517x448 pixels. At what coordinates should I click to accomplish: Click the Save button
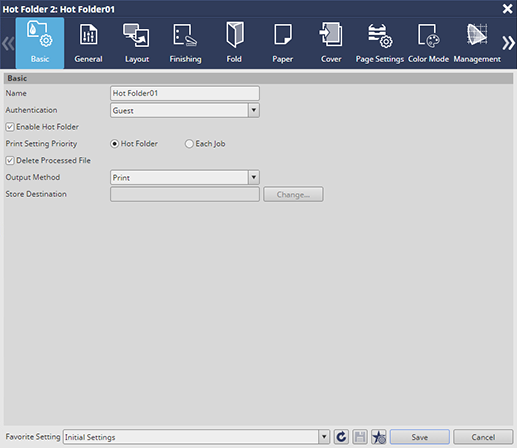[x=420, y=437]
